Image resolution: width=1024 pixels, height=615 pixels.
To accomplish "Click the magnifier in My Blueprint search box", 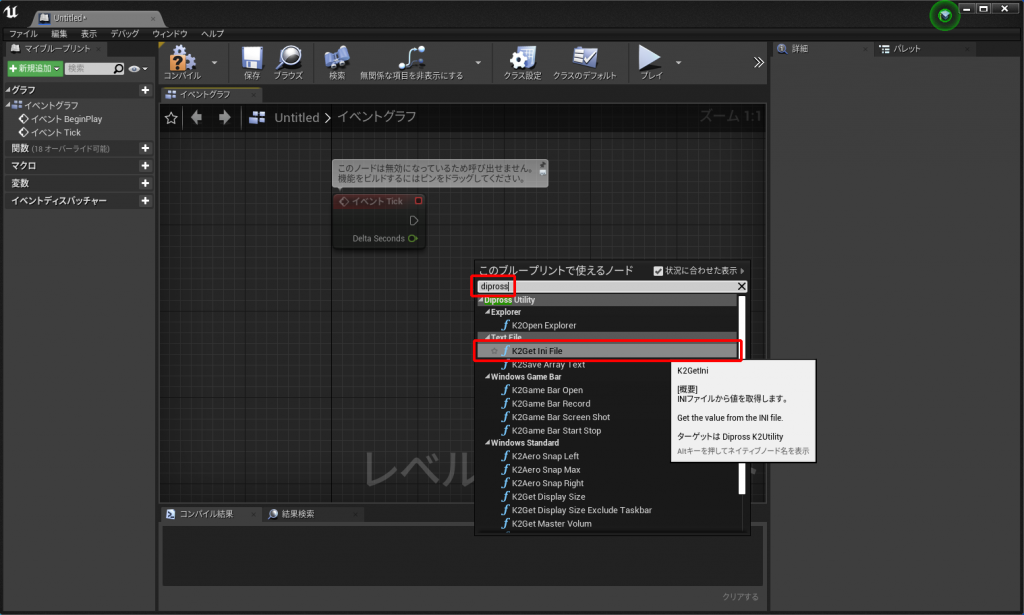I will tap(118, 69).
